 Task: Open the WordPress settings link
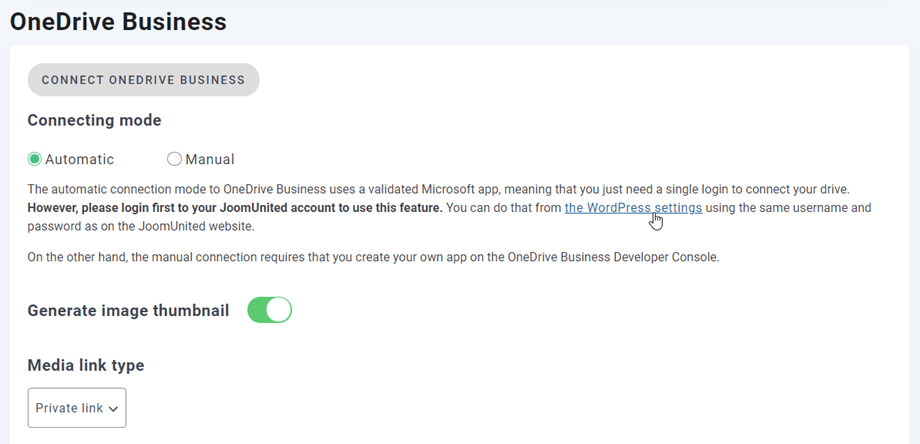point(633,208)
